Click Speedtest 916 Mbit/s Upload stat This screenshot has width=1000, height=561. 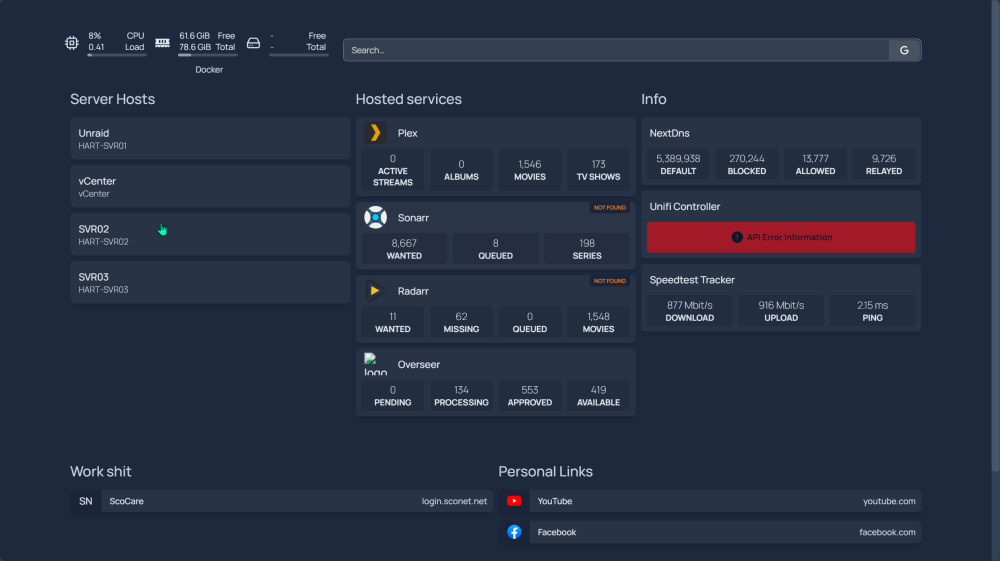781,310
